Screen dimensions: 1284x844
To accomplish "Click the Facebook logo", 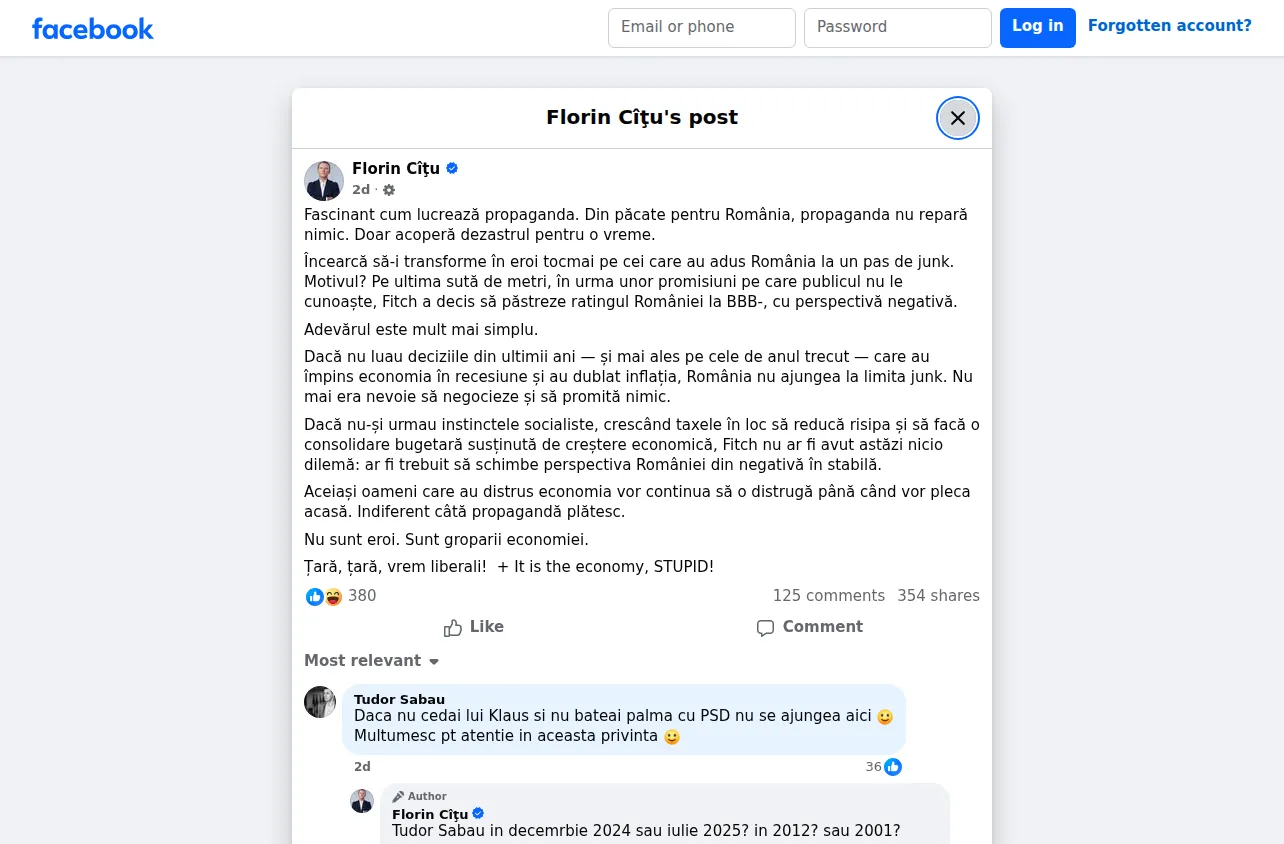I will coord(92,28).
